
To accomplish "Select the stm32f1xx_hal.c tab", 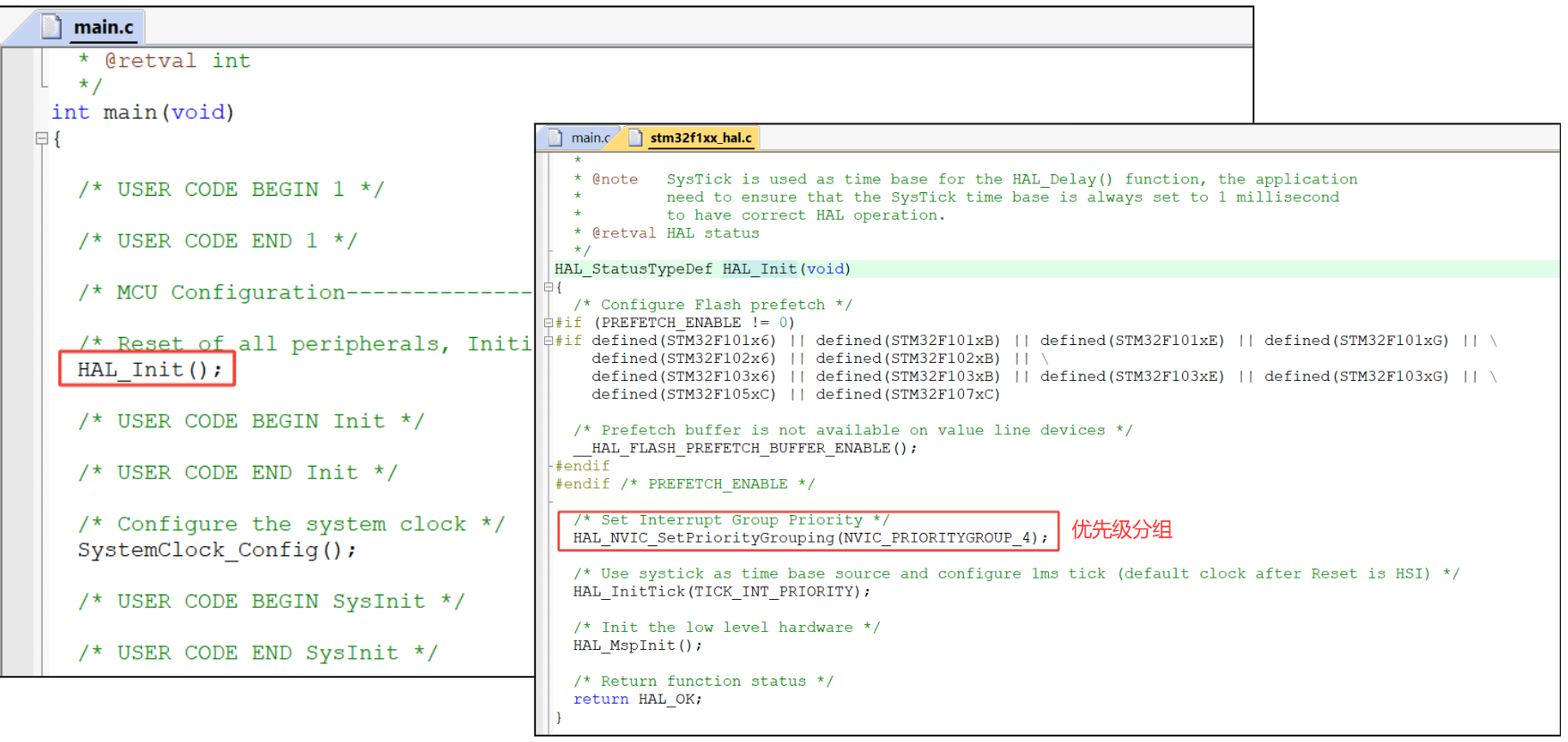I will [x=692, y=138].
